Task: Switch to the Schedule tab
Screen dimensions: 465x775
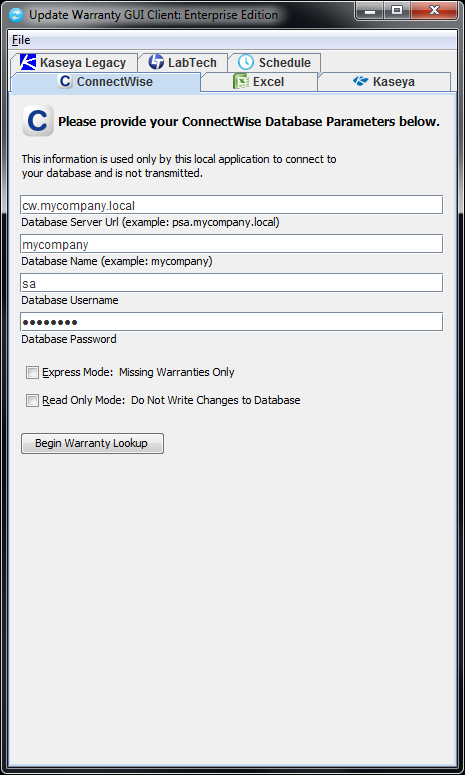Action: pos(274,63)
